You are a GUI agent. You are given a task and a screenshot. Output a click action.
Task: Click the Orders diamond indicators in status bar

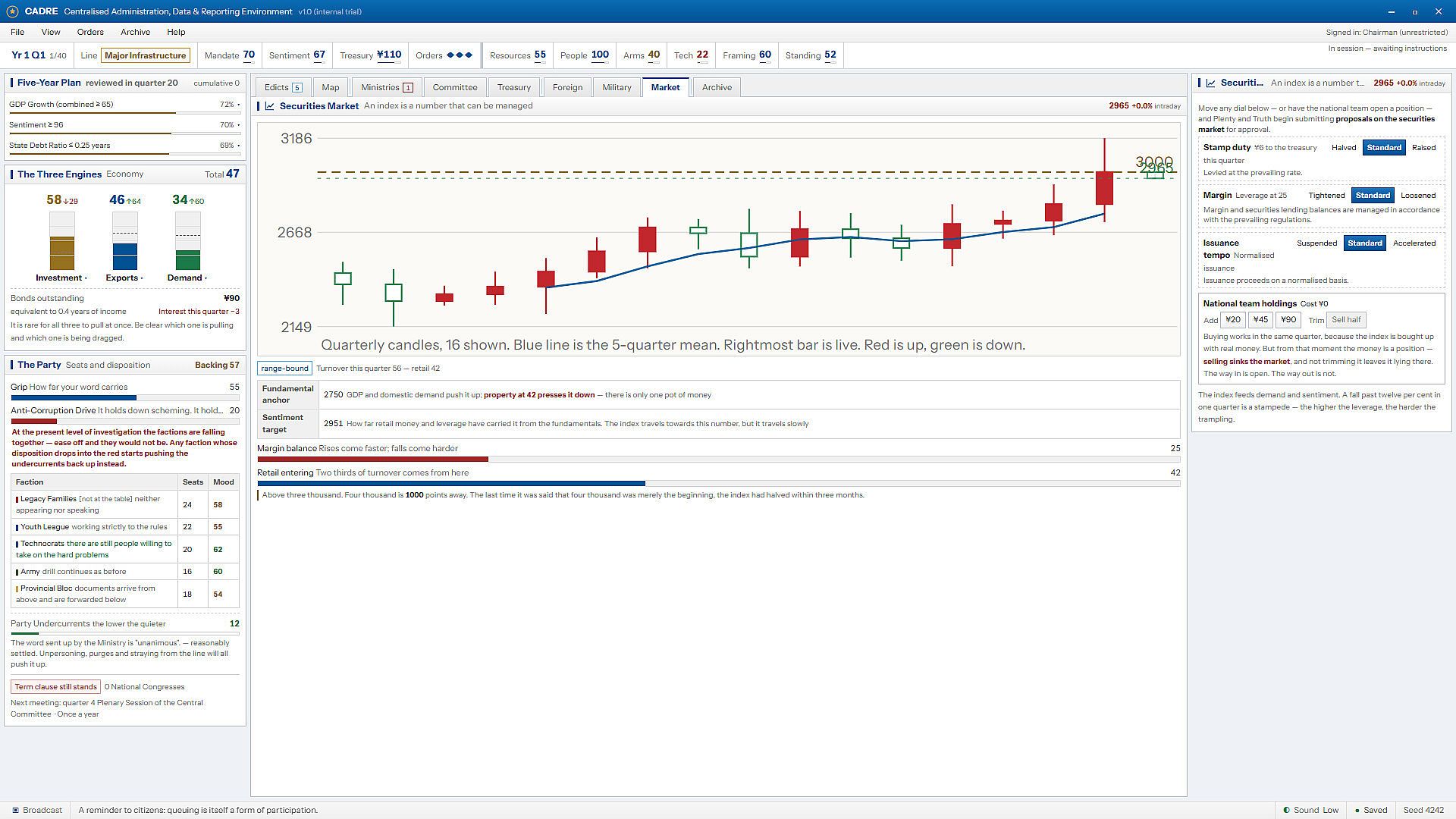[460, 55]
